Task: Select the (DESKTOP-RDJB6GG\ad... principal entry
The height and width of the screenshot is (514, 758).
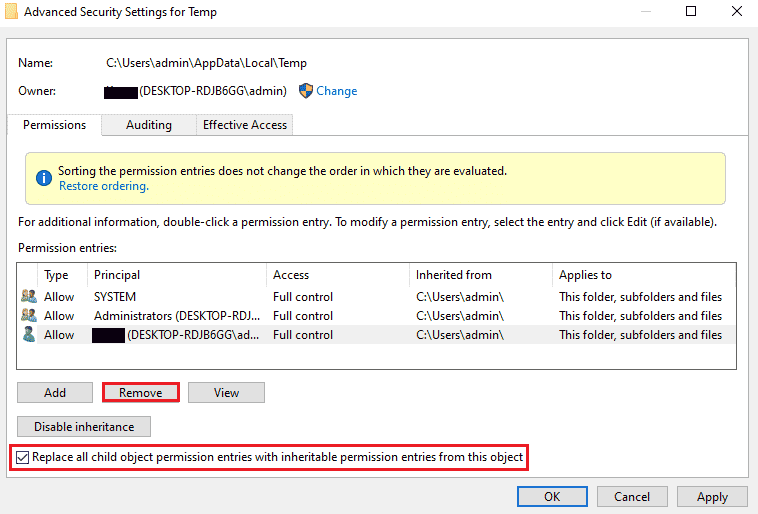Action: pyautogui.click(x=377, y=335)
